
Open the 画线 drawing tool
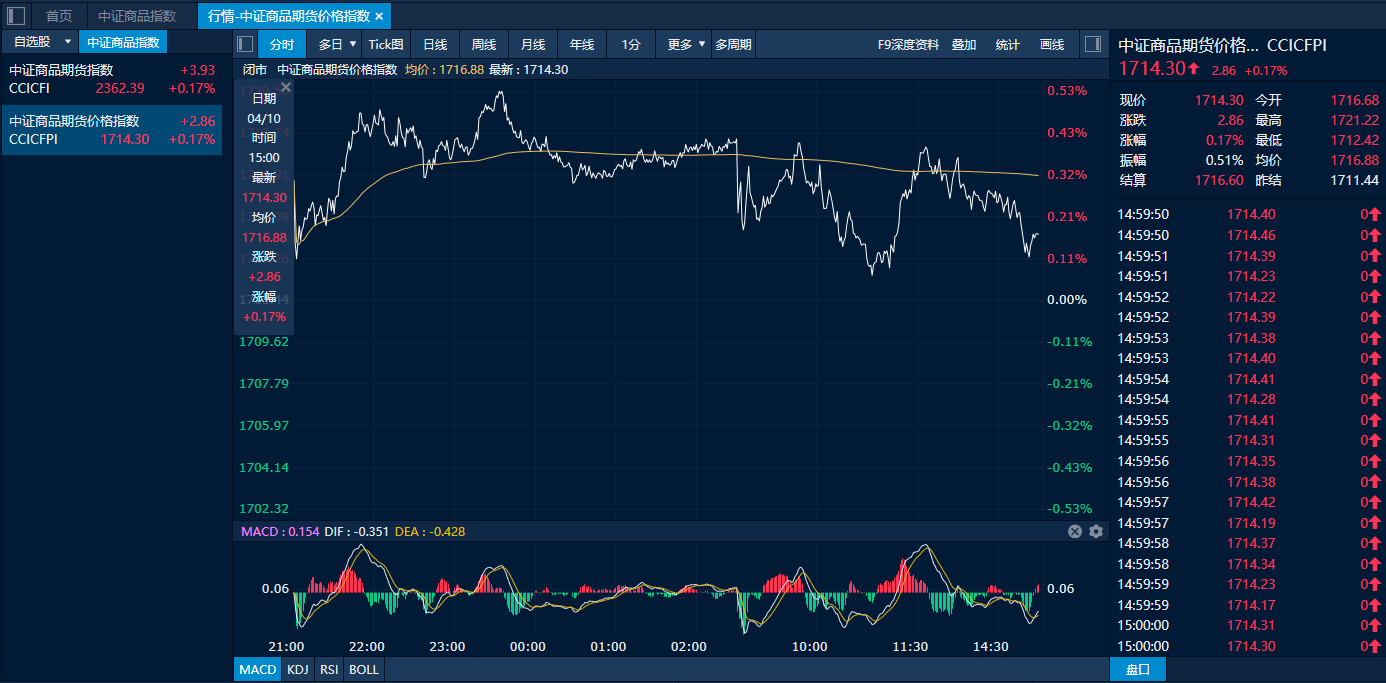pyautogui.click(x=1052, y=44)
